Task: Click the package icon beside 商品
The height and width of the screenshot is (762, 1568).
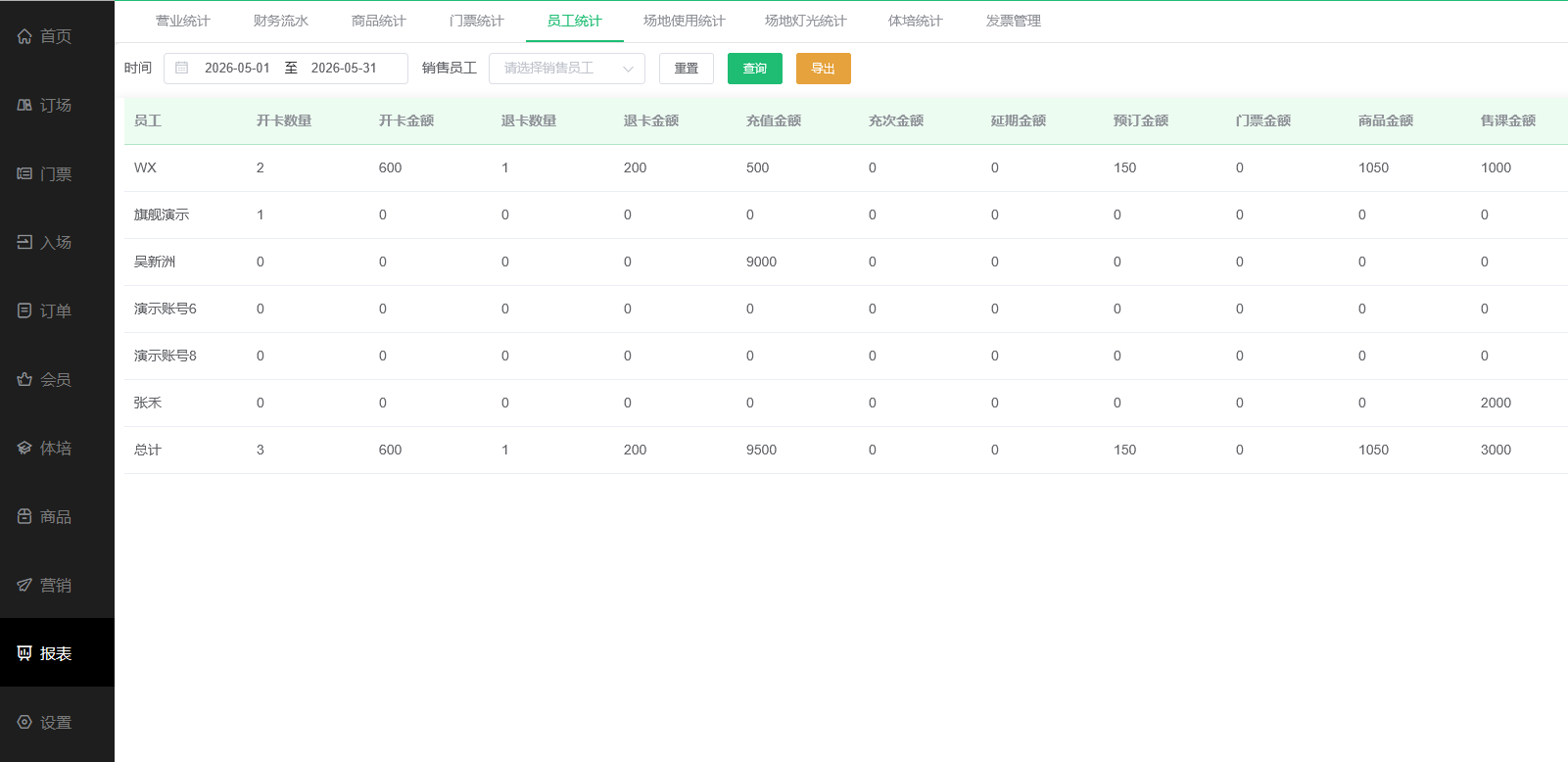Action: pyautogui.click(x=24, y=516)
